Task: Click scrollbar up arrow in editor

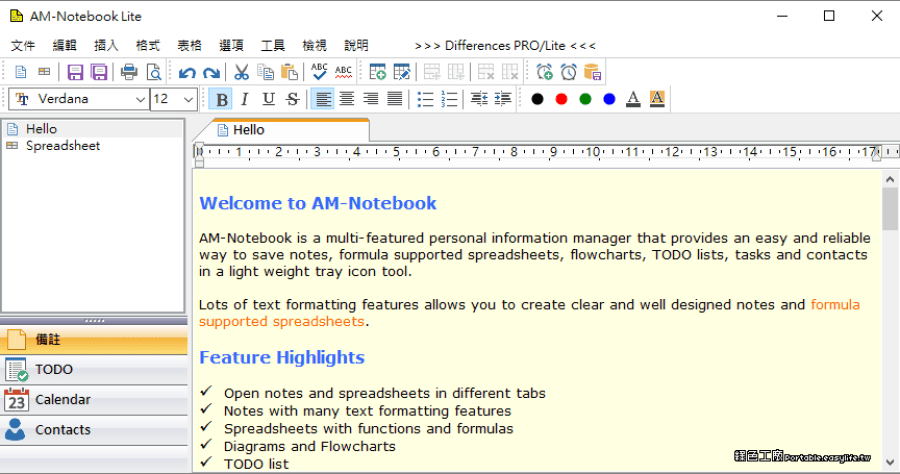Action: [x=890, y=179]
